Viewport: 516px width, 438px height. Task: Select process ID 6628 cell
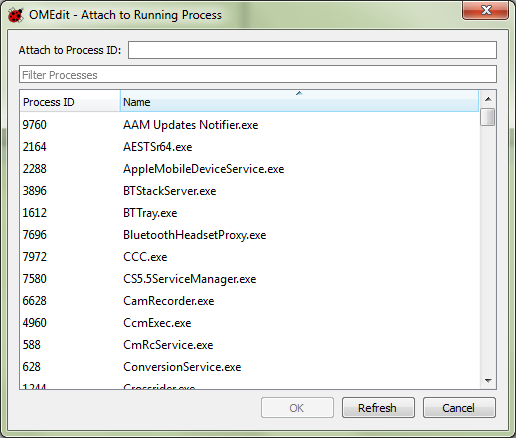35,301
